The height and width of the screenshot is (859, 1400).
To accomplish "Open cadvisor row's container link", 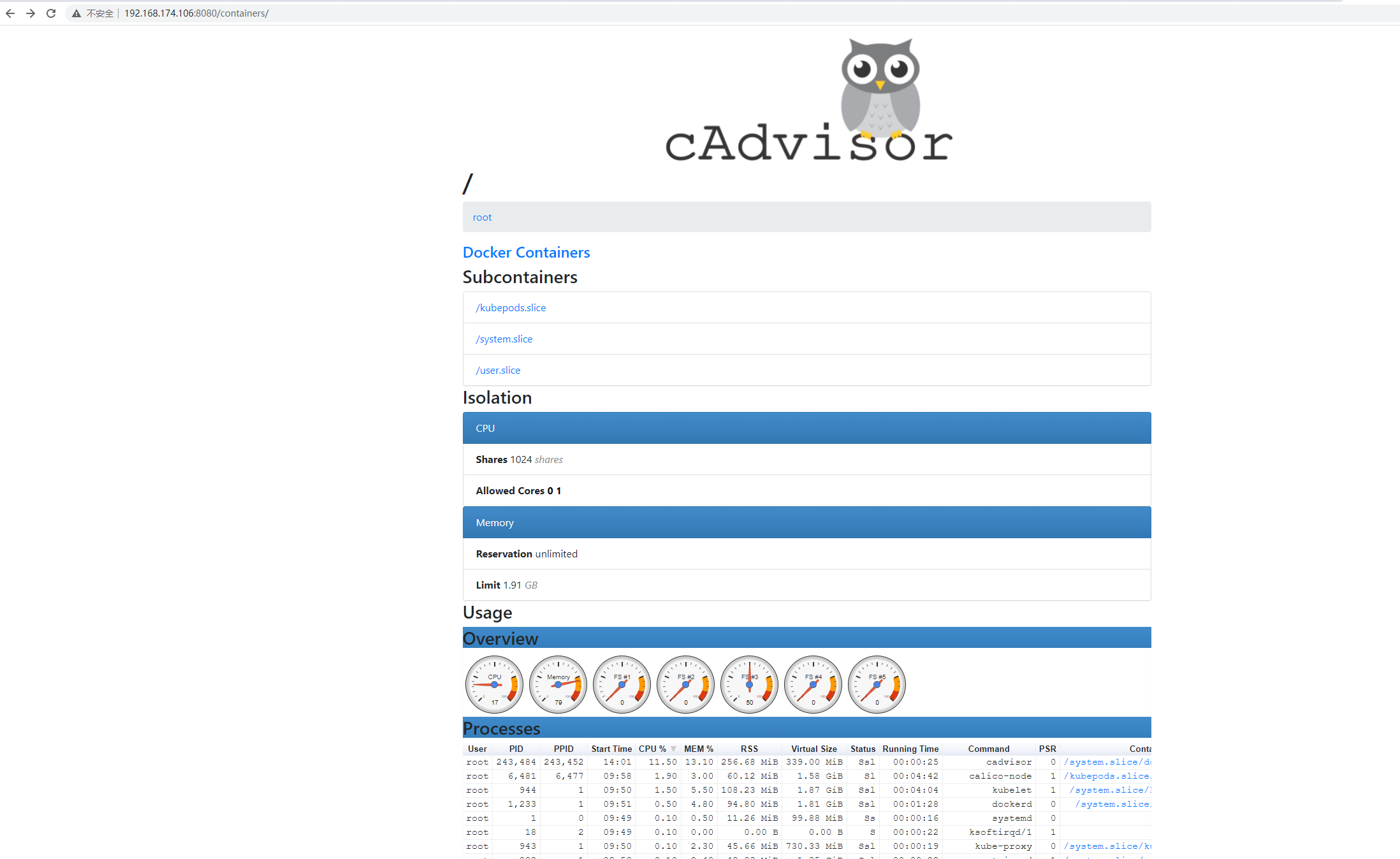I will (1107, 762).
